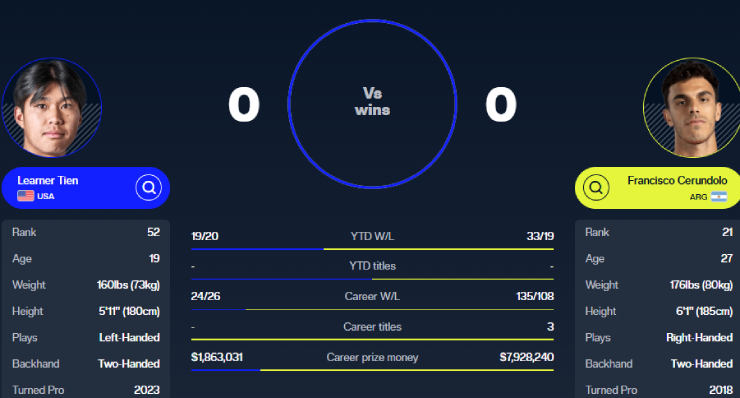Click search icon beside Francisco Cerundolo
Image resolution: width=740 pixels, height=398 pixels.
click(596, 188)
